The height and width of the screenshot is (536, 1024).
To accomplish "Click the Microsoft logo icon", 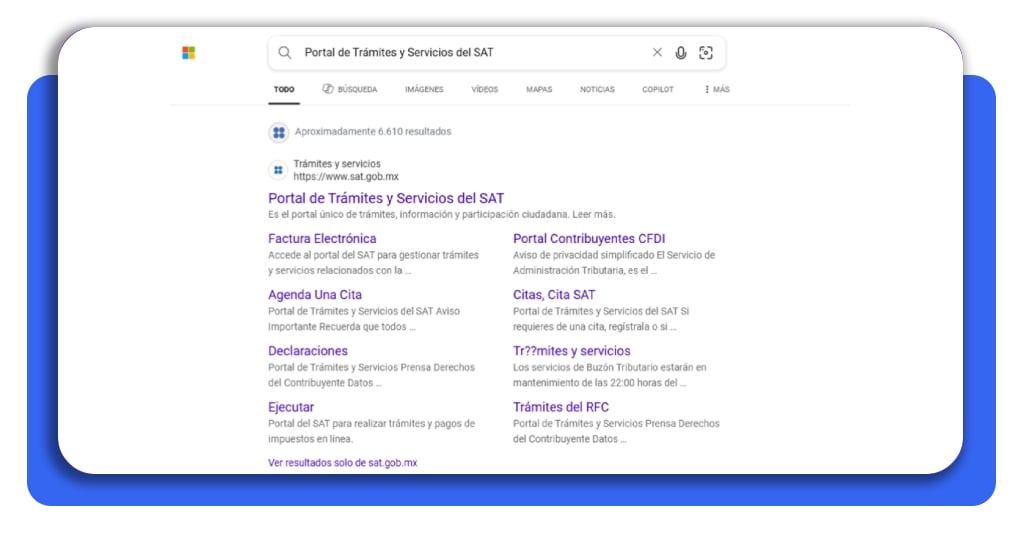I will [x=189, y=53].
